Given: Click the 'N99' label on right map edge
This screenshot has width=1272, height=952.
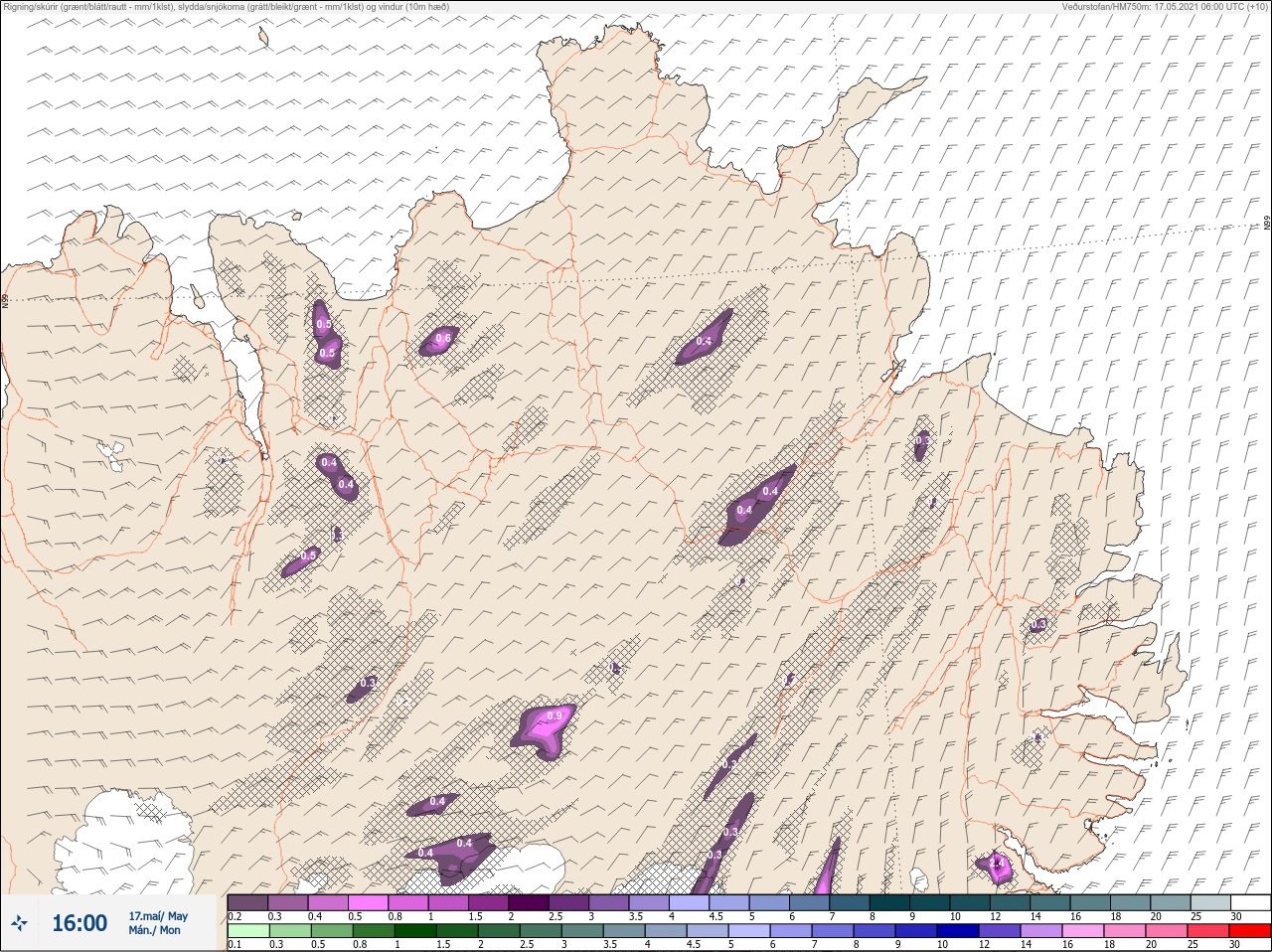Looking at the screenshot, I should click(x=1267, y=224).
